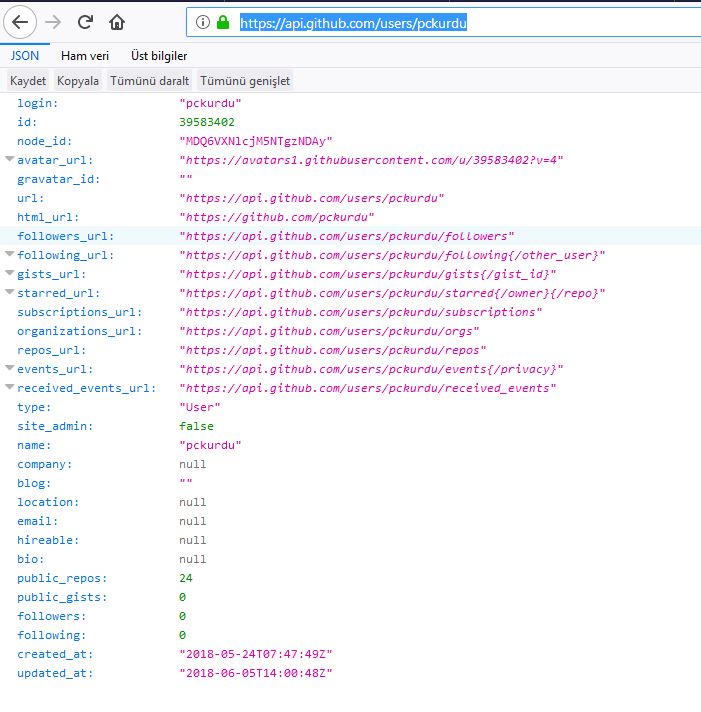Select the type value "User"
701x712 pixels.
(200, 408)
